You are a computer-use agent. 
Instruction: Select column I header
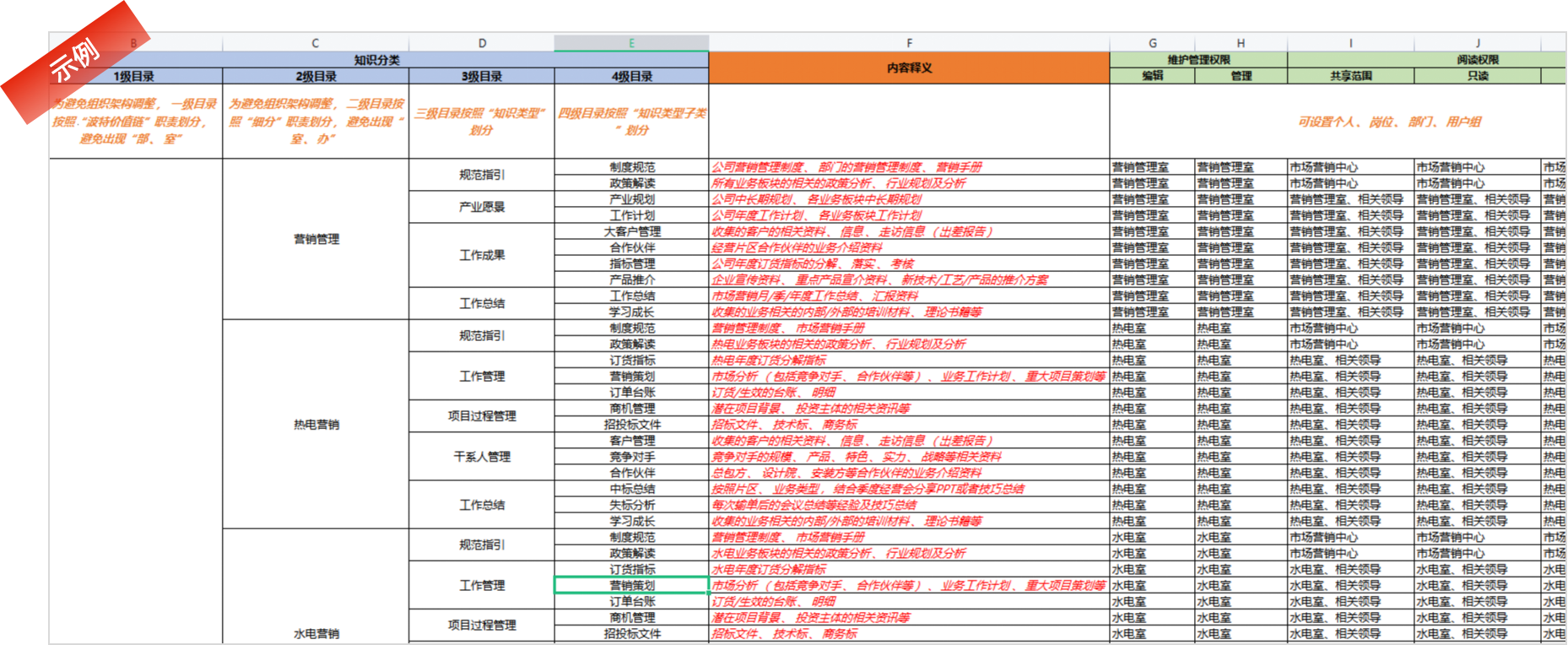(x=1350, y=43)
